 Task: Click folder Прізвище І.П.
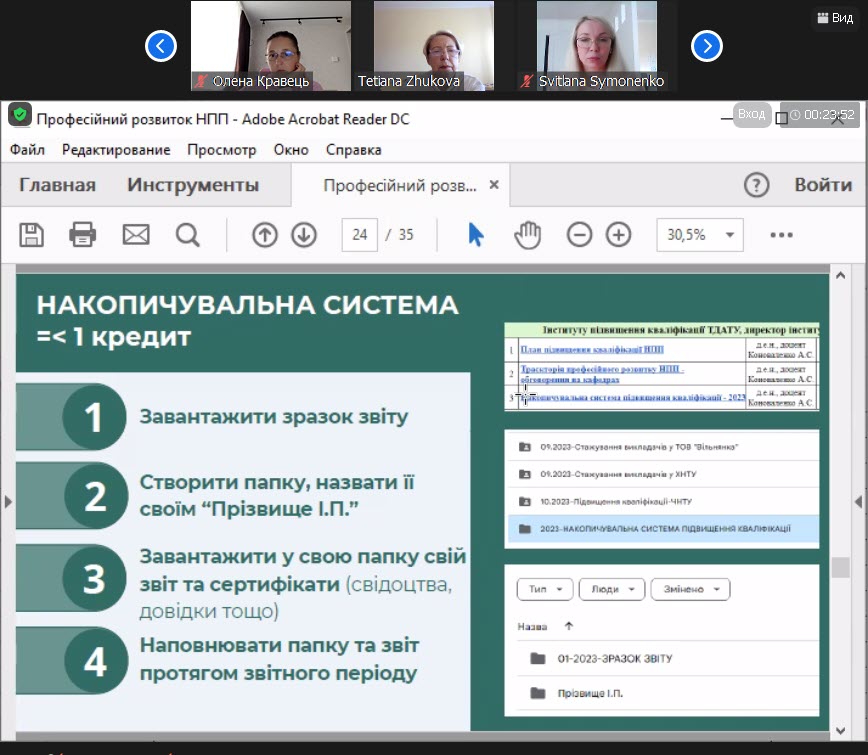pos(667,693)
